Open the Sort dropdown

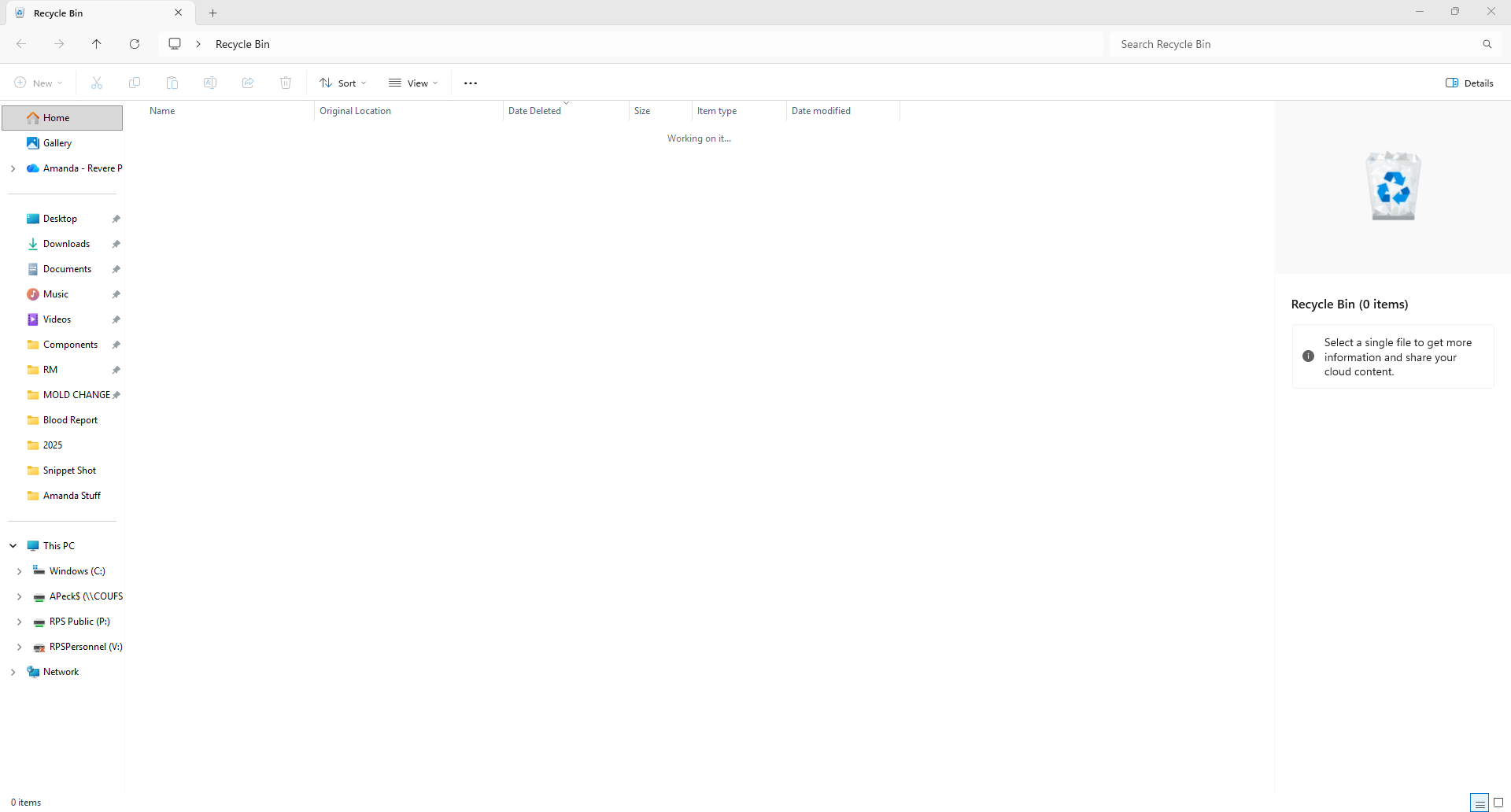(343, 83)
